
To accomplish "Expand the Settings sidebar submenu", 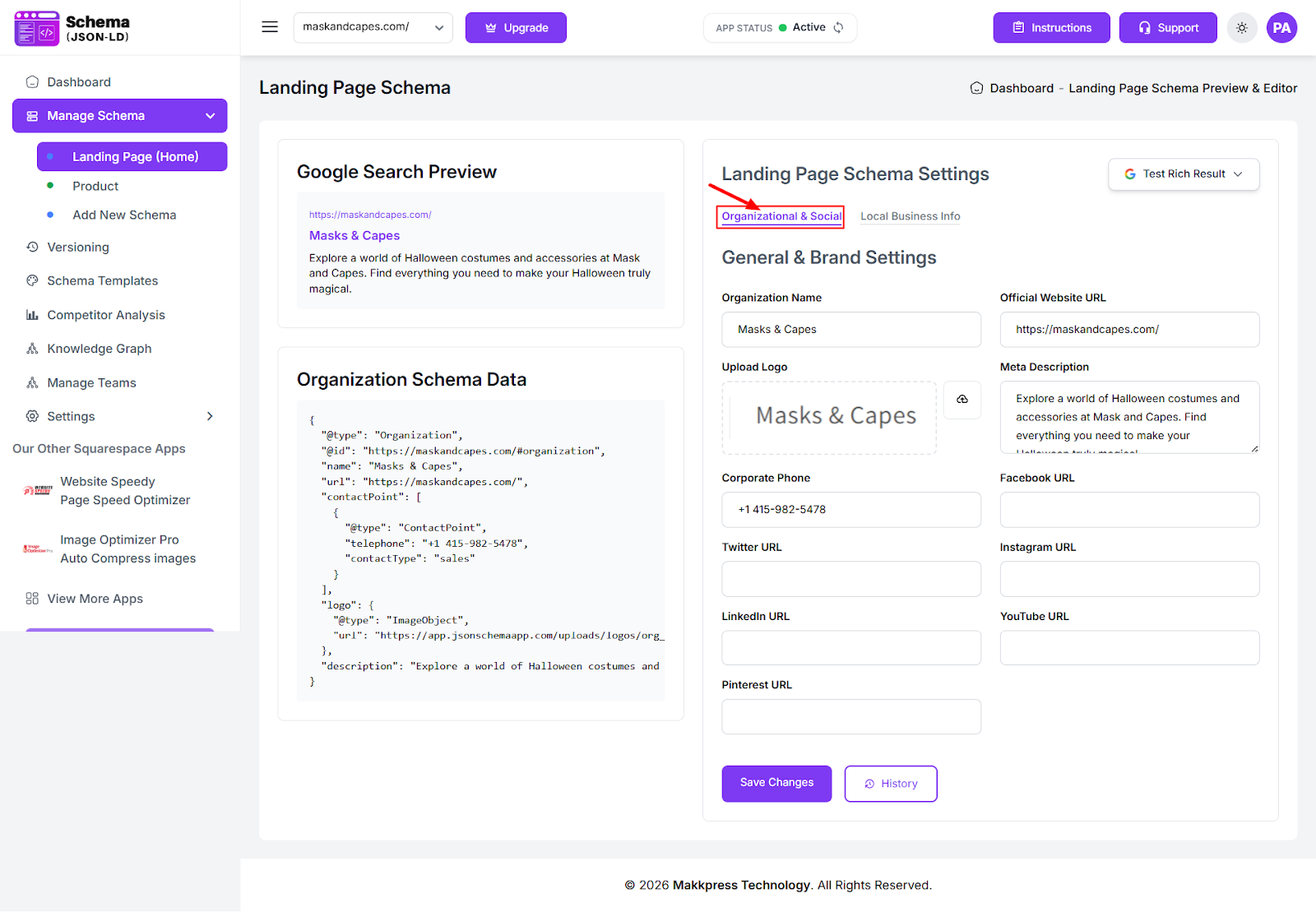I will (x=210, y=416).
